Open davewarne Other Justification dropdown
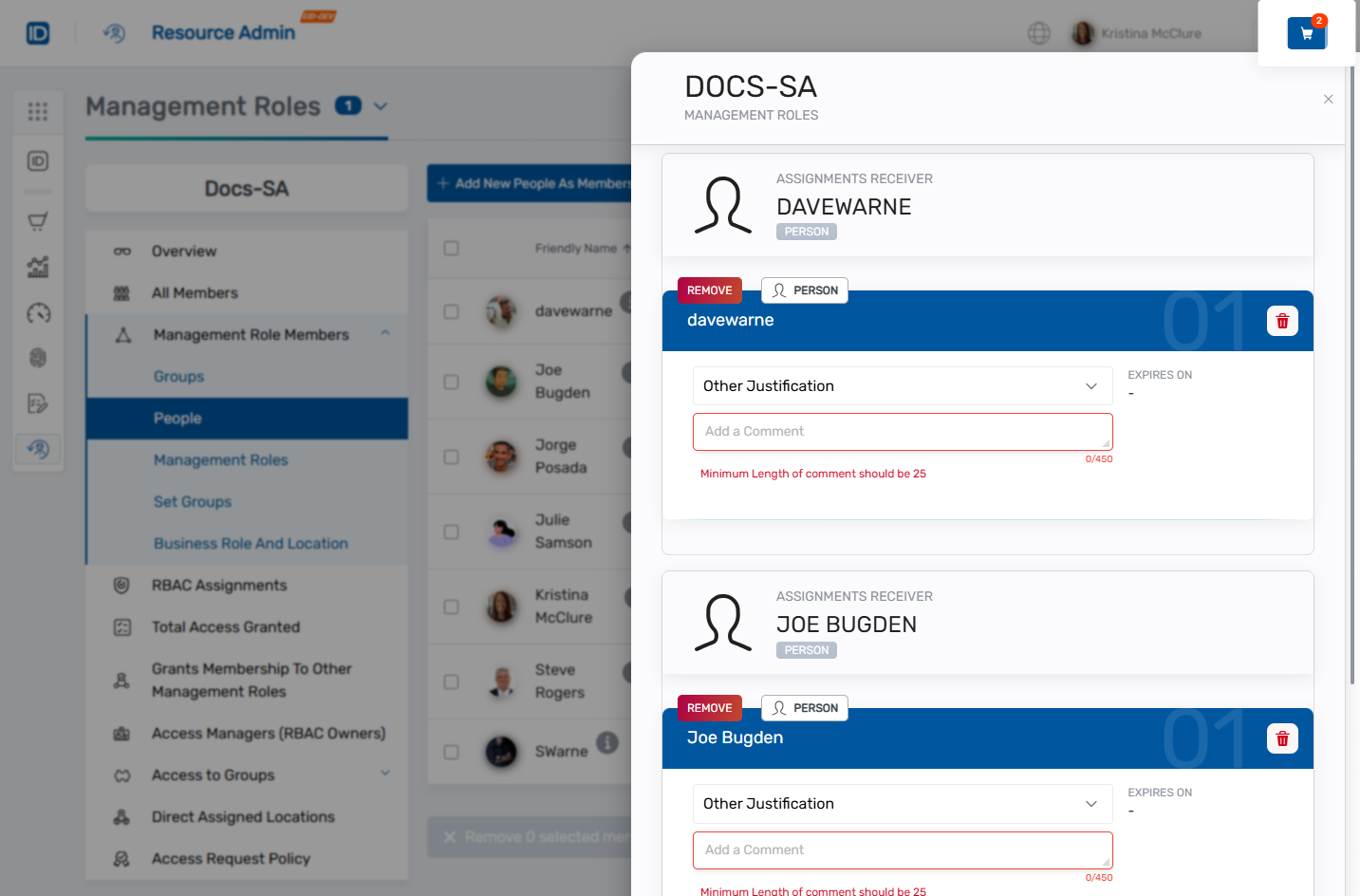Image resolution: width=1360 pixels, height=896 pixels. 902,386
